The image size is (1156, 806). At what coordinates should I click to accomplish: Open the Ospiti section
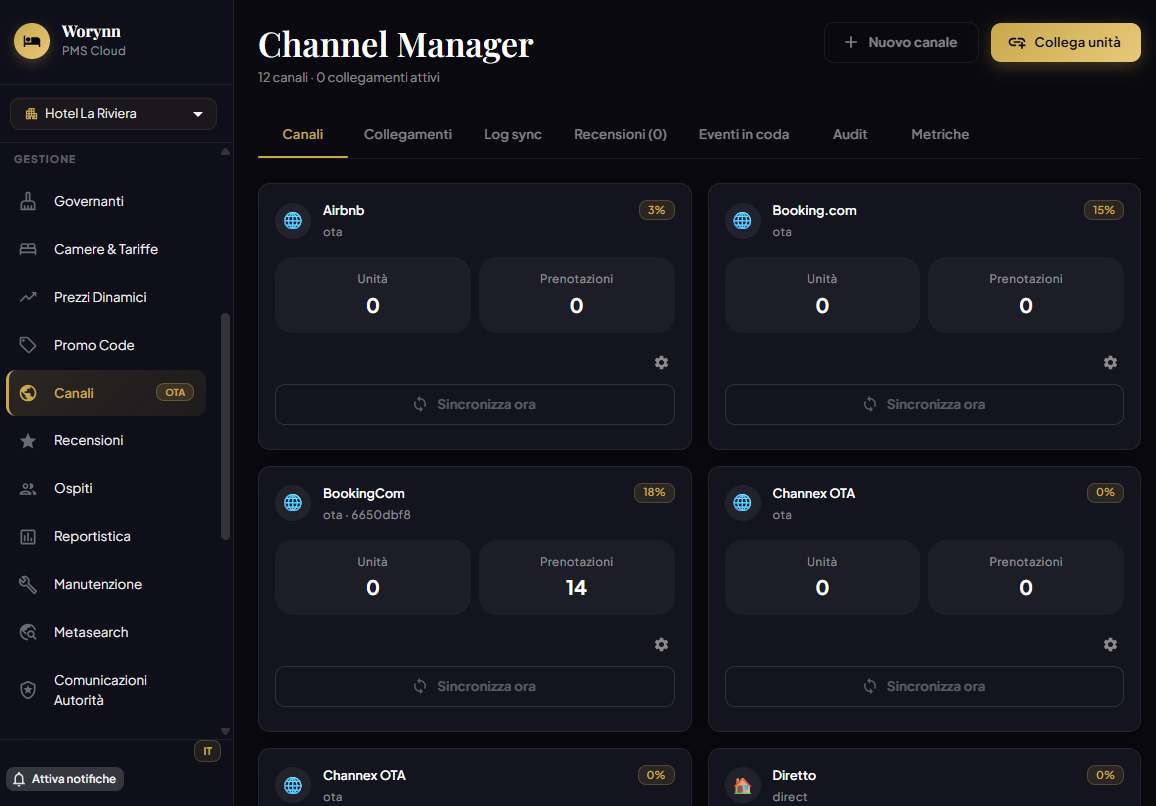coord(107,488)
